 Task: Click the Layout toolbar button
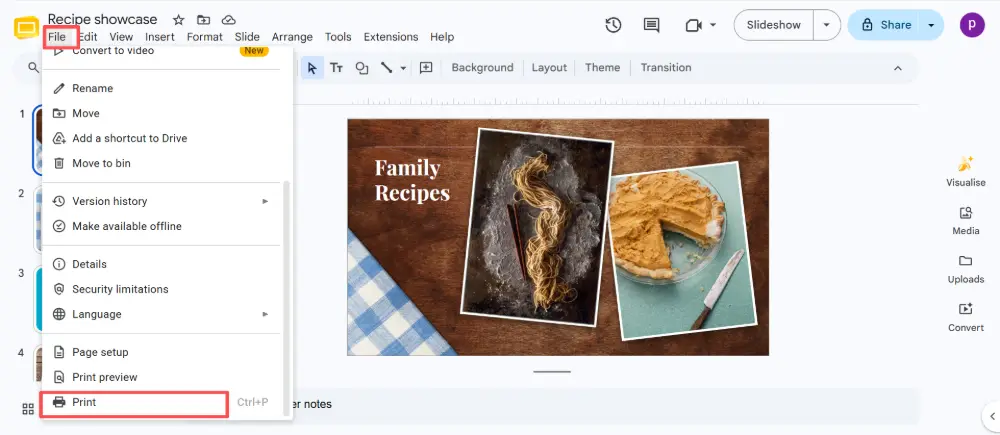pyautogui.click(x=549, y=68)
